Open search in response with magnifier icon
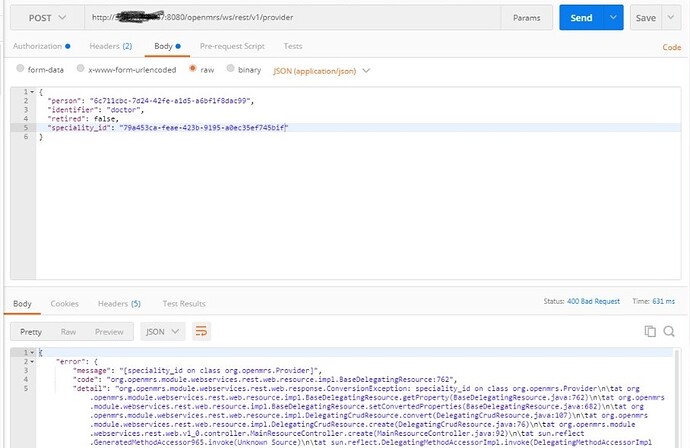Image resolution: width=690 pixels, height=448 pixels. coord(669,331)
